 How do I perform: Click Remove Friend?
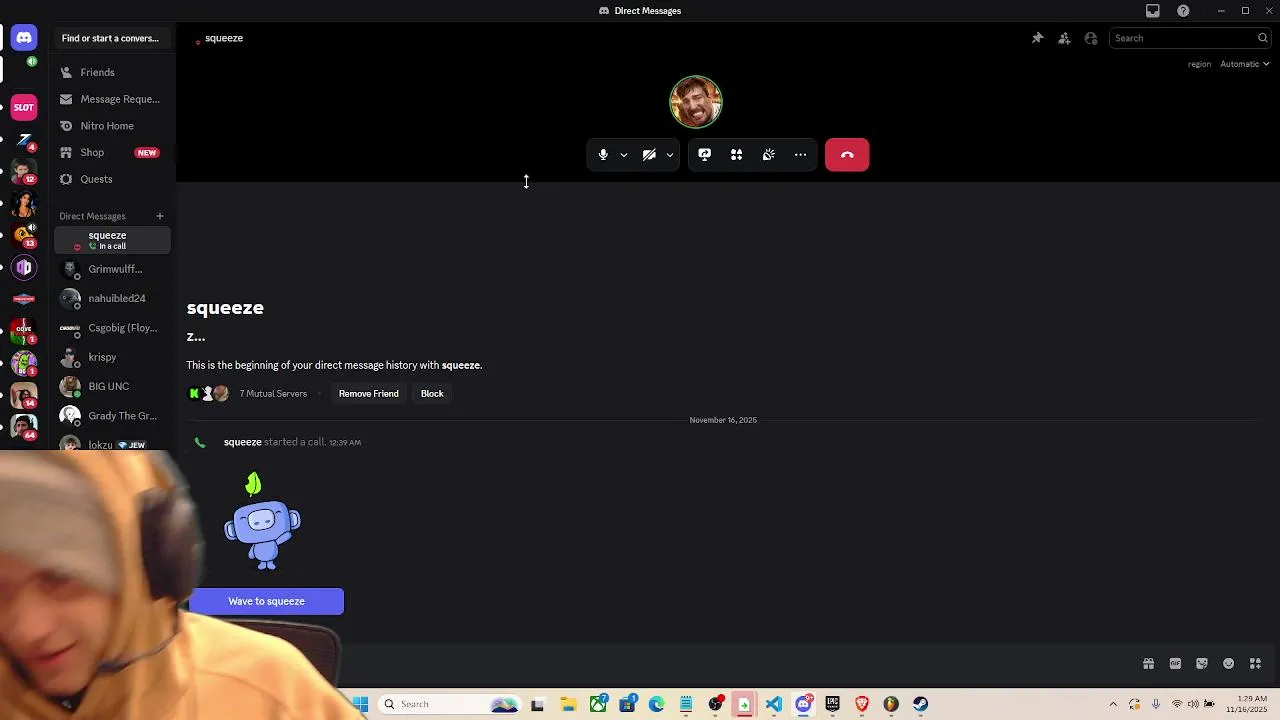pos(368,394)
